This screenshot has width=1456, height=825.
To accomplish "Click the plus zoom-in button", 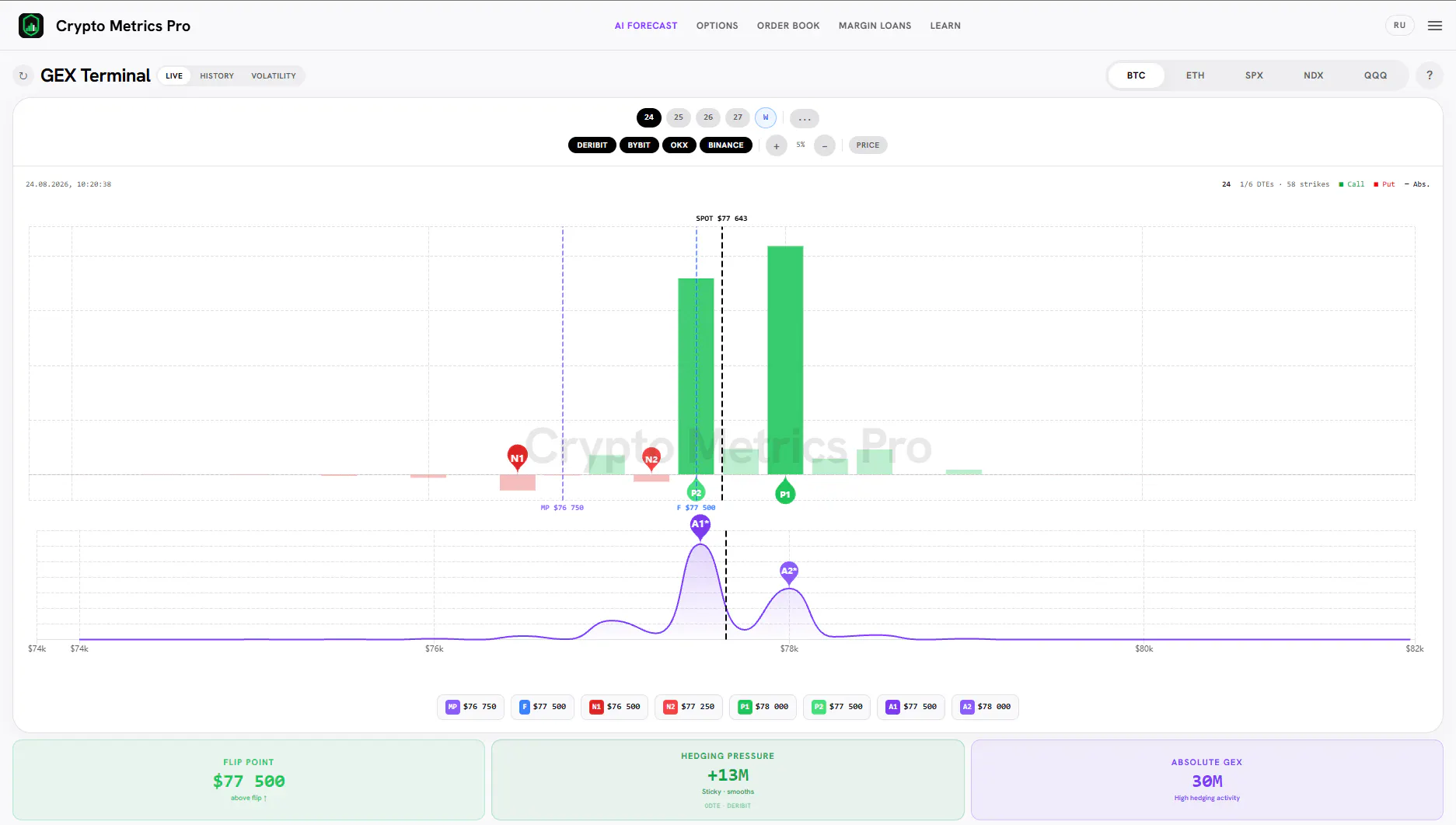I will click(x=776, y=145).
